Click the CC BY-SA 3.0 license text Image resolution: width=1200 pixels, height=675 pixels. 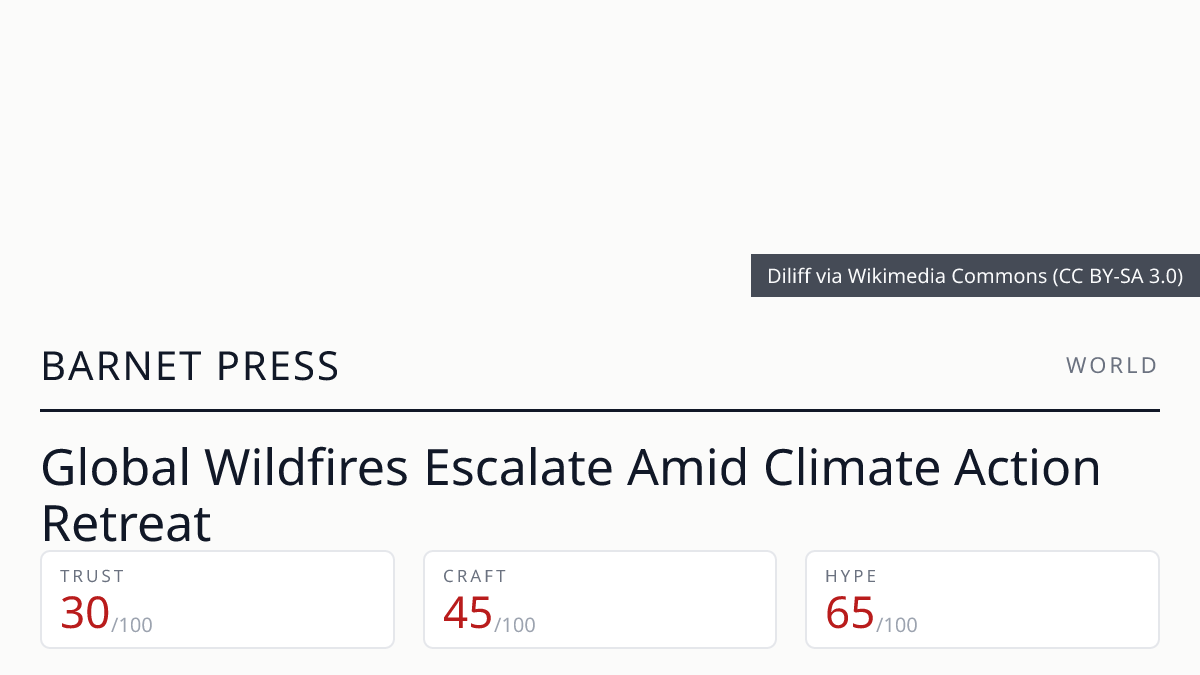1117,276
